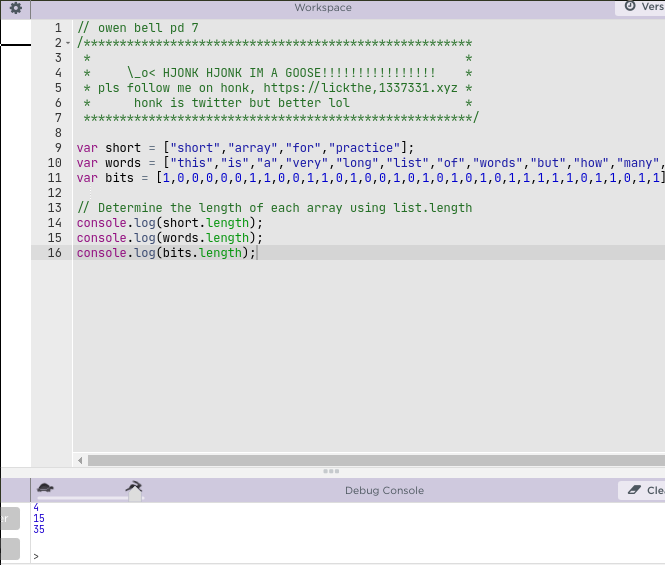This screenshot has height=565, width=665.
Task: Click the 'var words' array declaration line
Action: pos(300,163)
